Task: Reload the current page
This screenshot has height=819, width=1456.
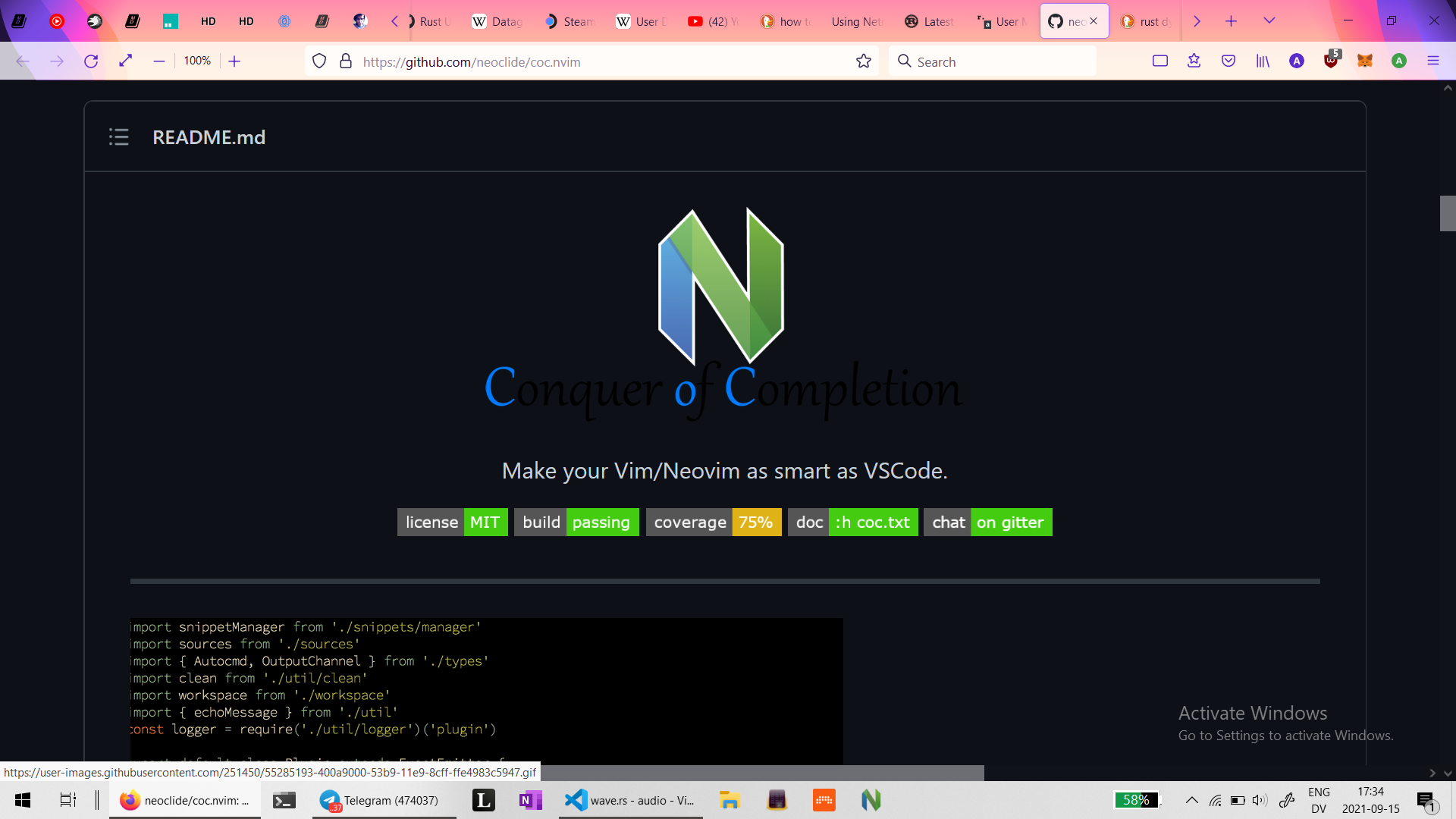Action: point(91,61)
